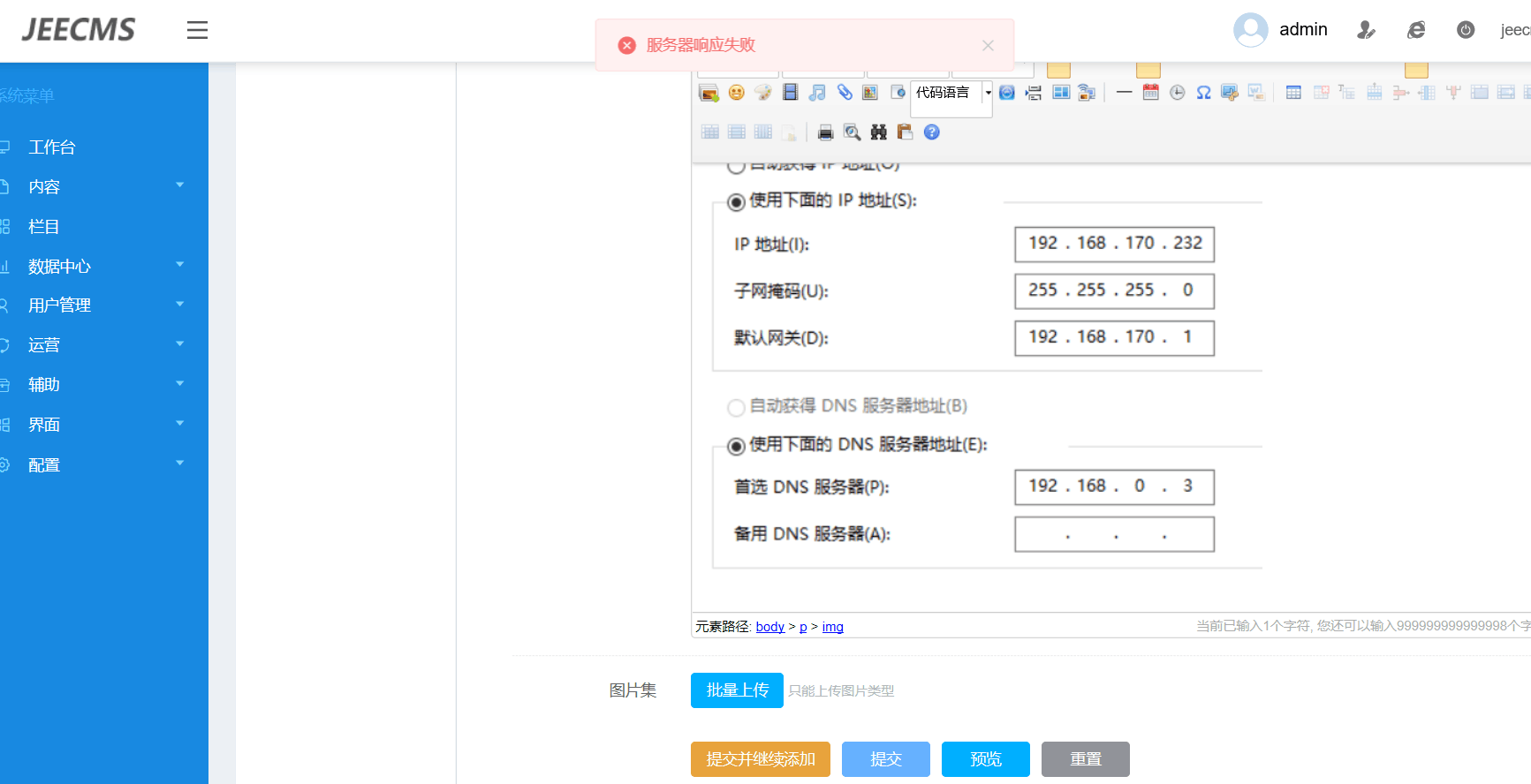Insert date using the calendar icon

[x=1150, y=93]
